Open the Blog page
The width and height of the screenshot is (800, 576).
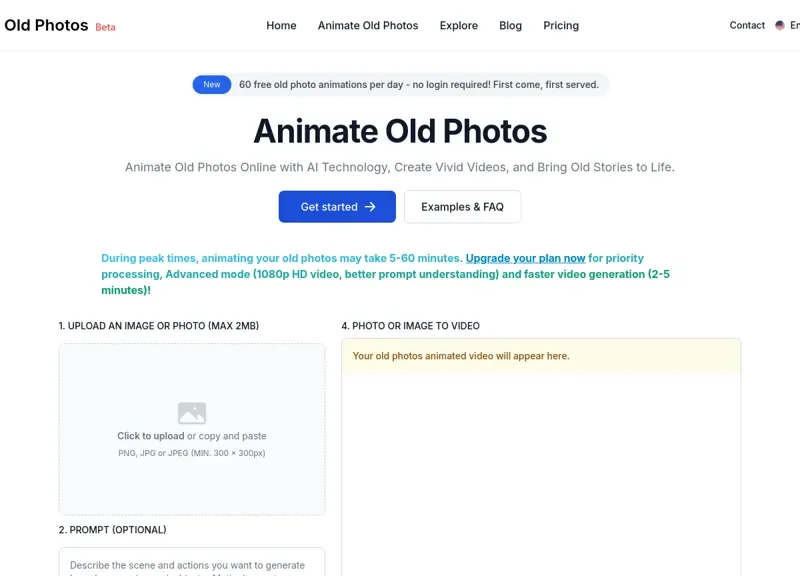coord(510,26)
